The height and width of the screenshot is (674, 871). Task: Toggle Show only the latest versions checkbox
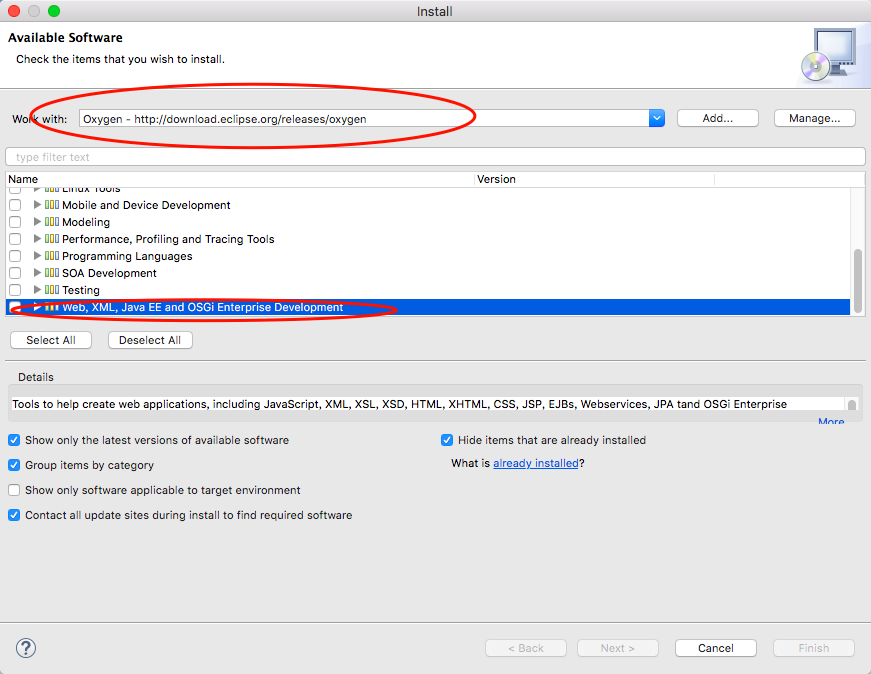pyautogui.click(x=14, y=440)
